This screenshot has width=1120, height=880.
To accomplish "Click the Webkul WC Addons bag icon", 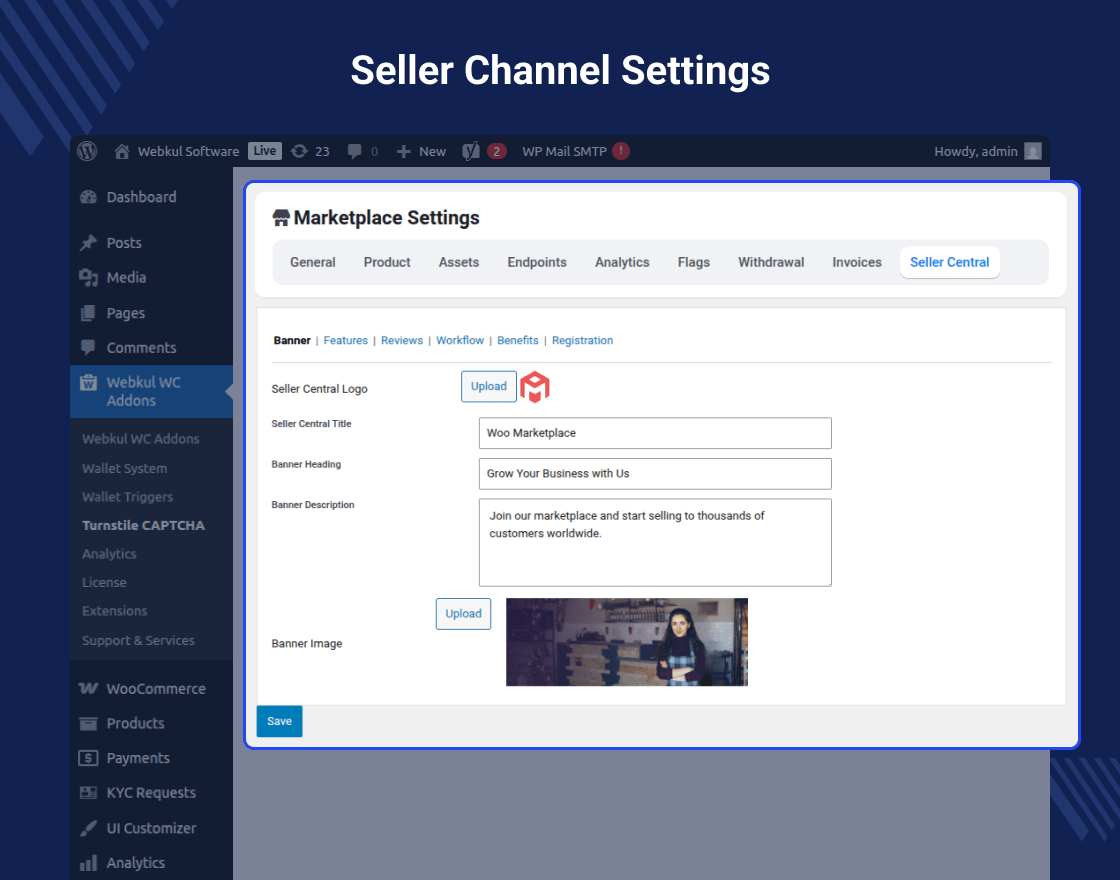I will [89, 382].
